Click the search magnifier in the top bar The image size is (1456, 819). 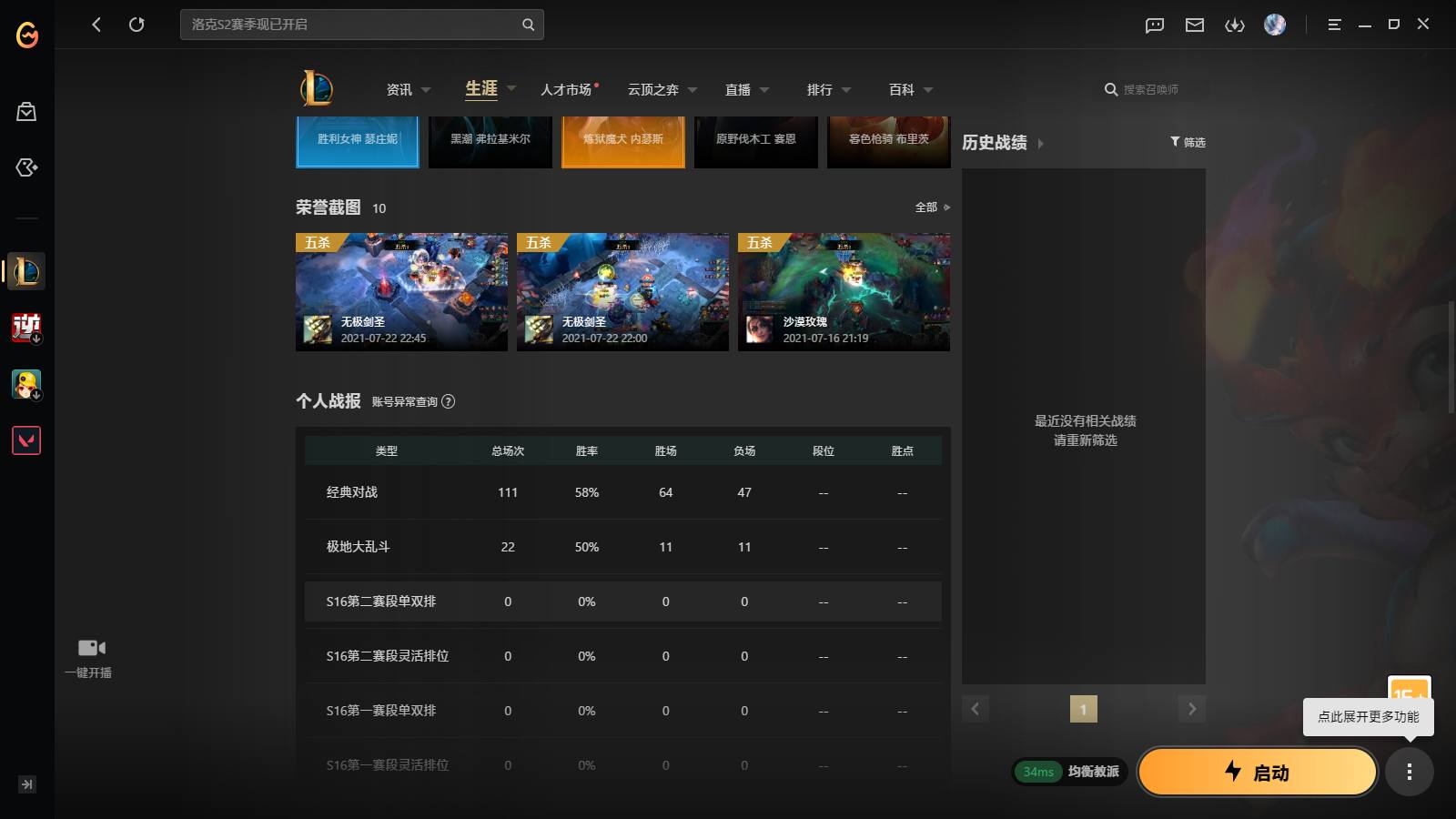point(528,25)
